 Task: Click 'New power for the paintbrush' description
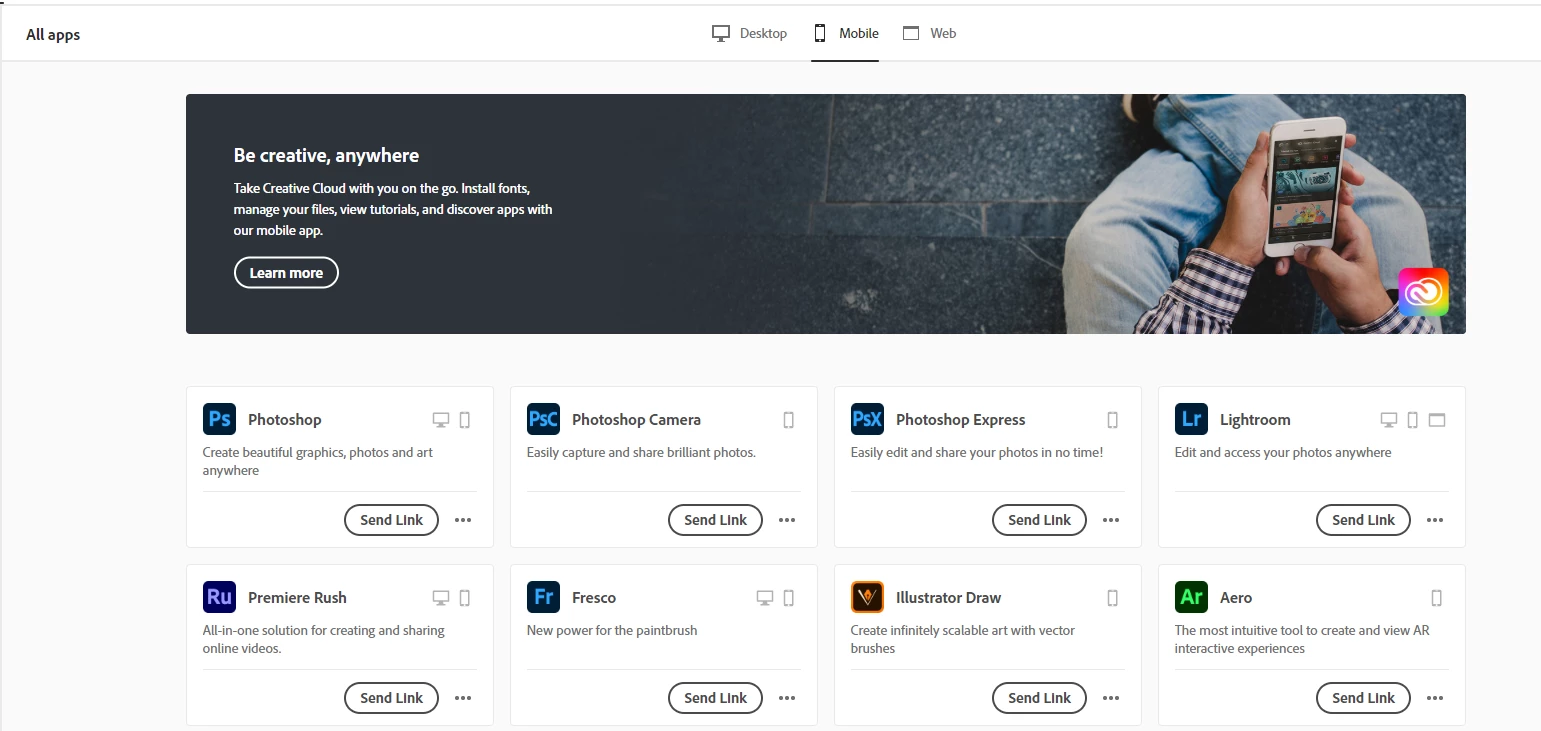(x=612, y=630)
